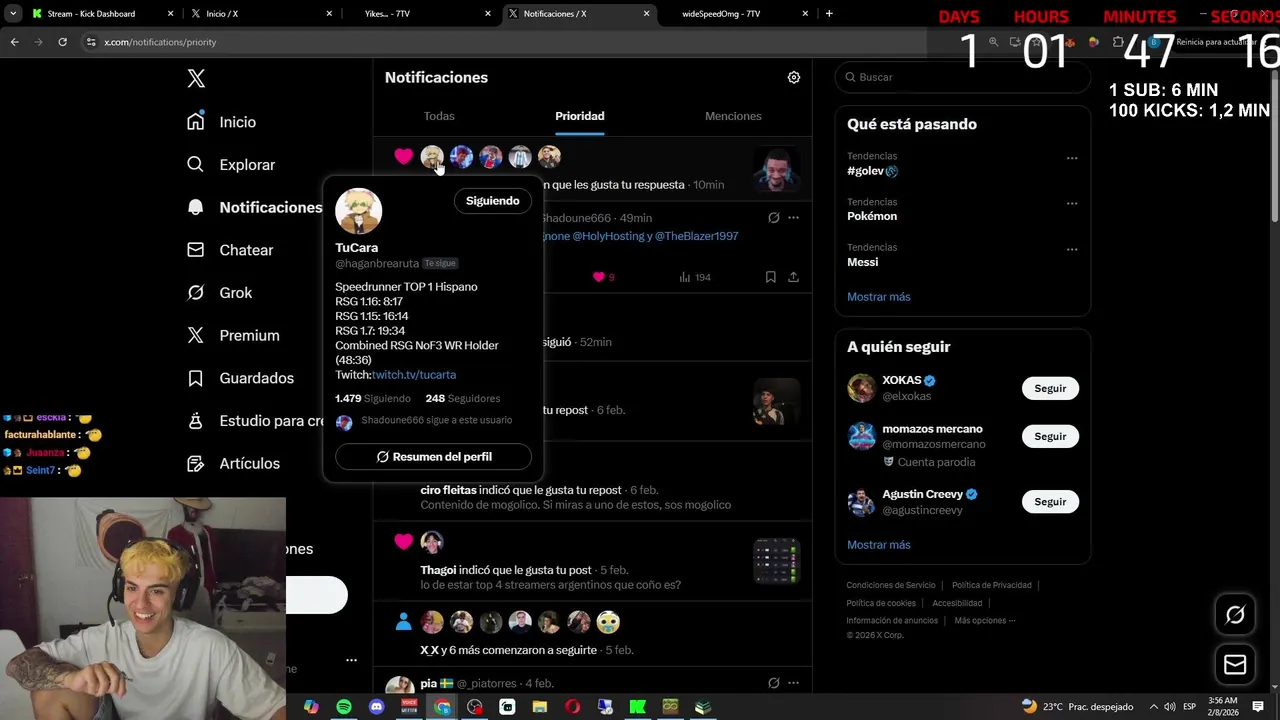The image size is (1280, 720).
Task: Switch to Todas notifications tab
Action: (439, 116)
